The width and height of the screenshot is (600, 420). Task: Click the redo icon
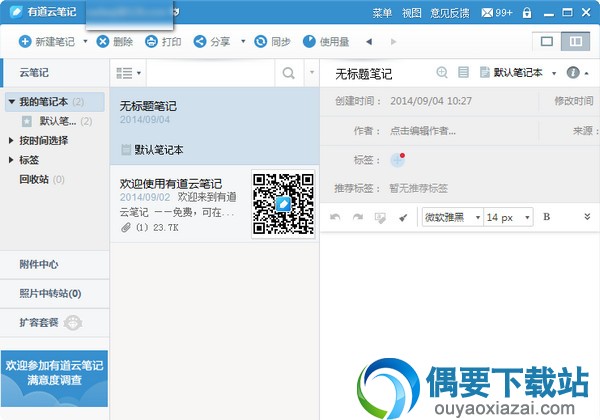[x=358, y=217]
